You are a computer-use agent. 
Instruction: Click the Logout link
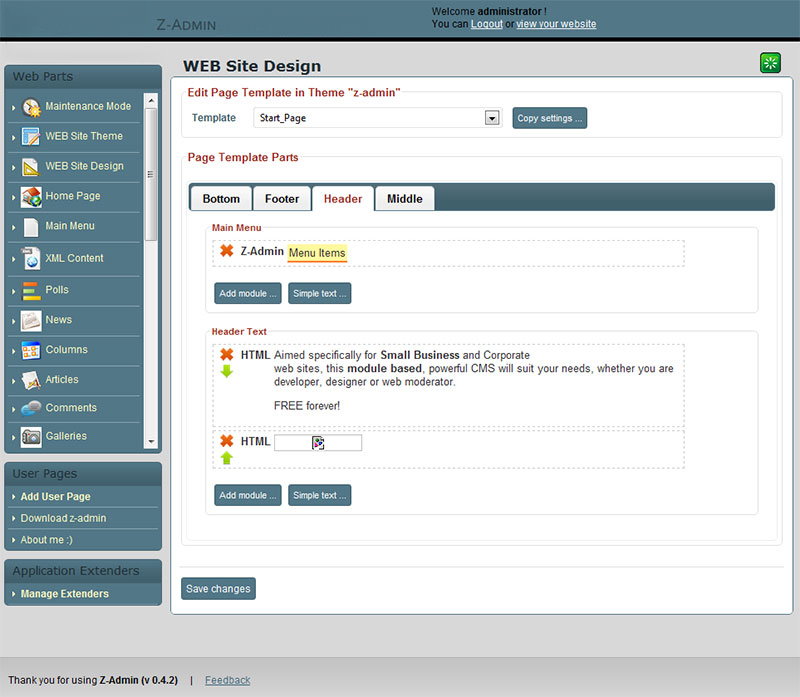(487, 24)
